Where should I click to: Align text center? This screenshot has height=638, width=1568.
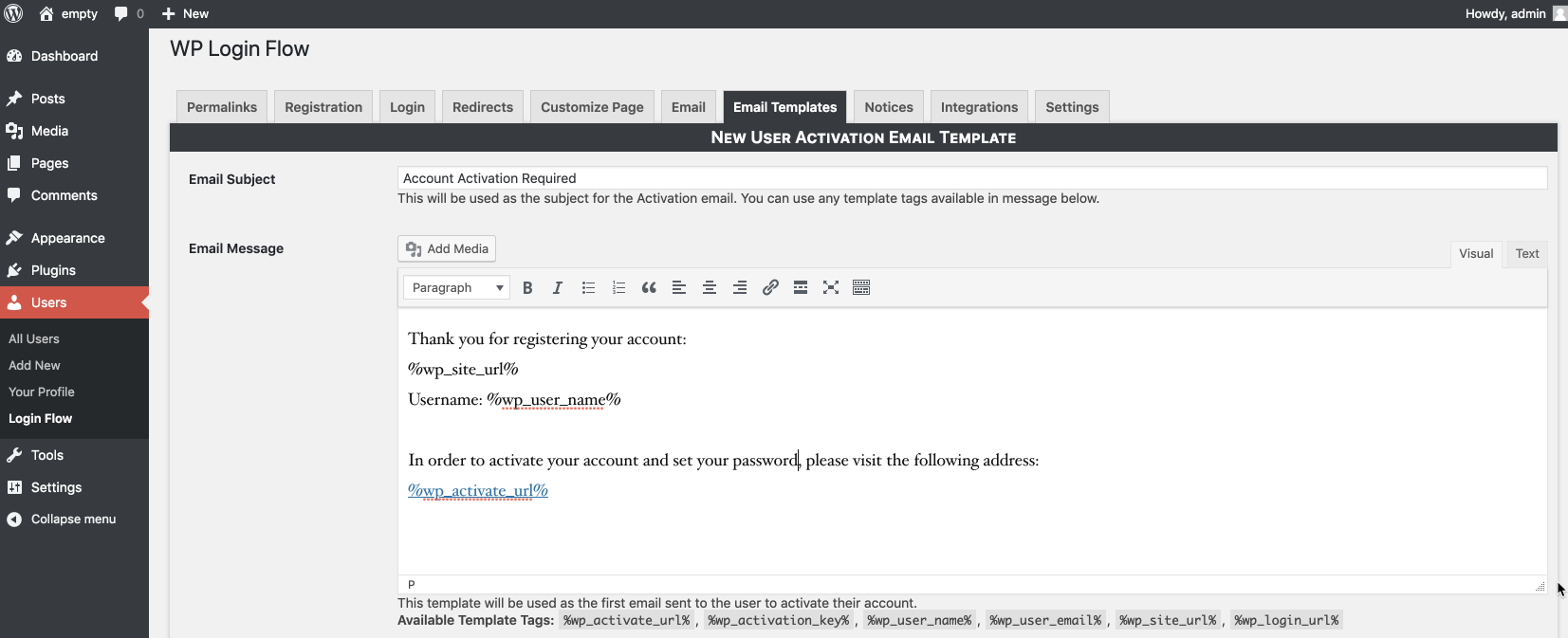(710, 287)
